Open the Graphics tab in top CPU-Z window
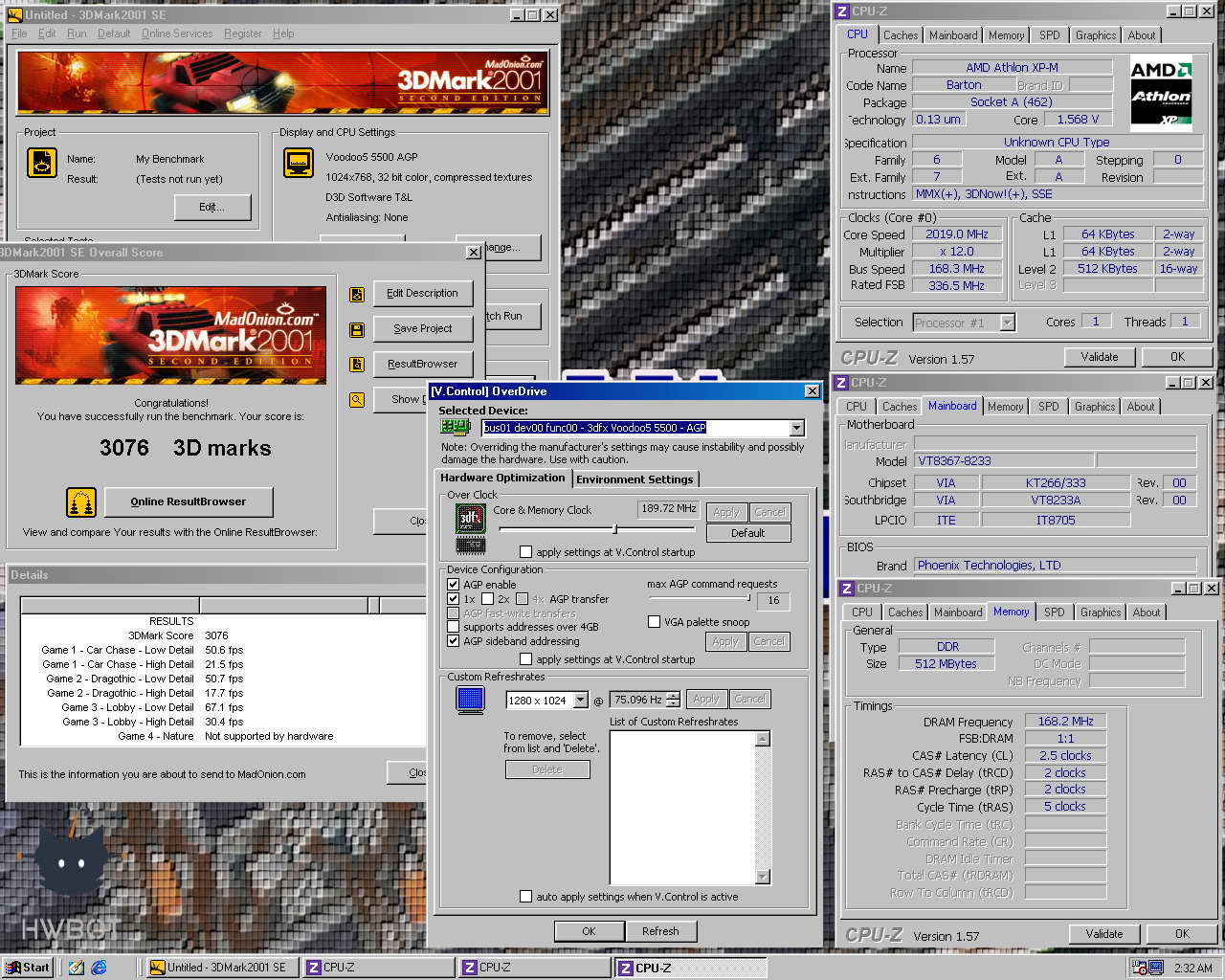The width and height of the screenshot is (1225, 980). click(x=1096, y=35)
